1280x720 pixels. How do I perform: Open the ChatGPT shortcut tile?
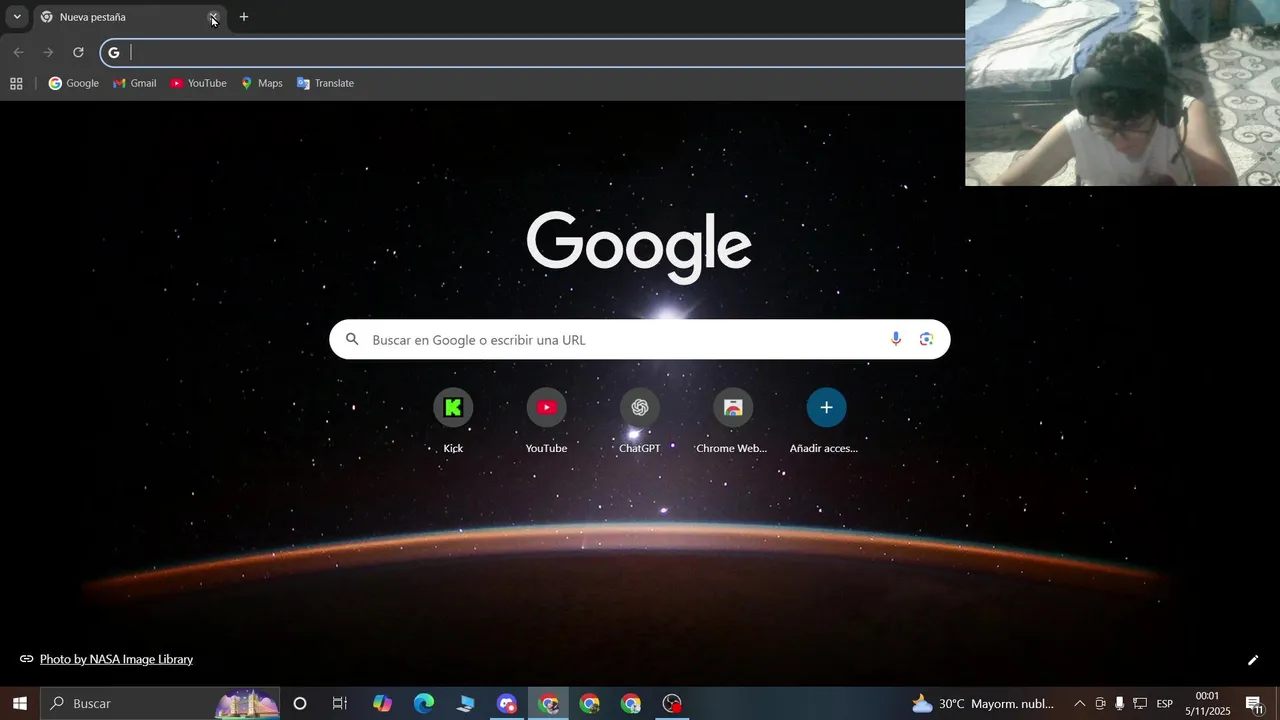coord(640,421)
